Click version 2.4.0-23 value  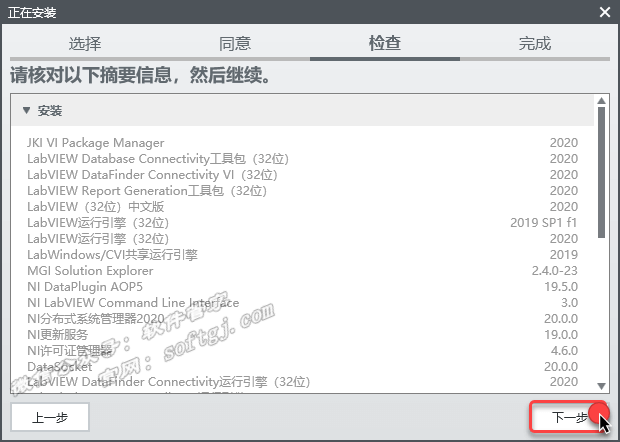tap(554, 271)
